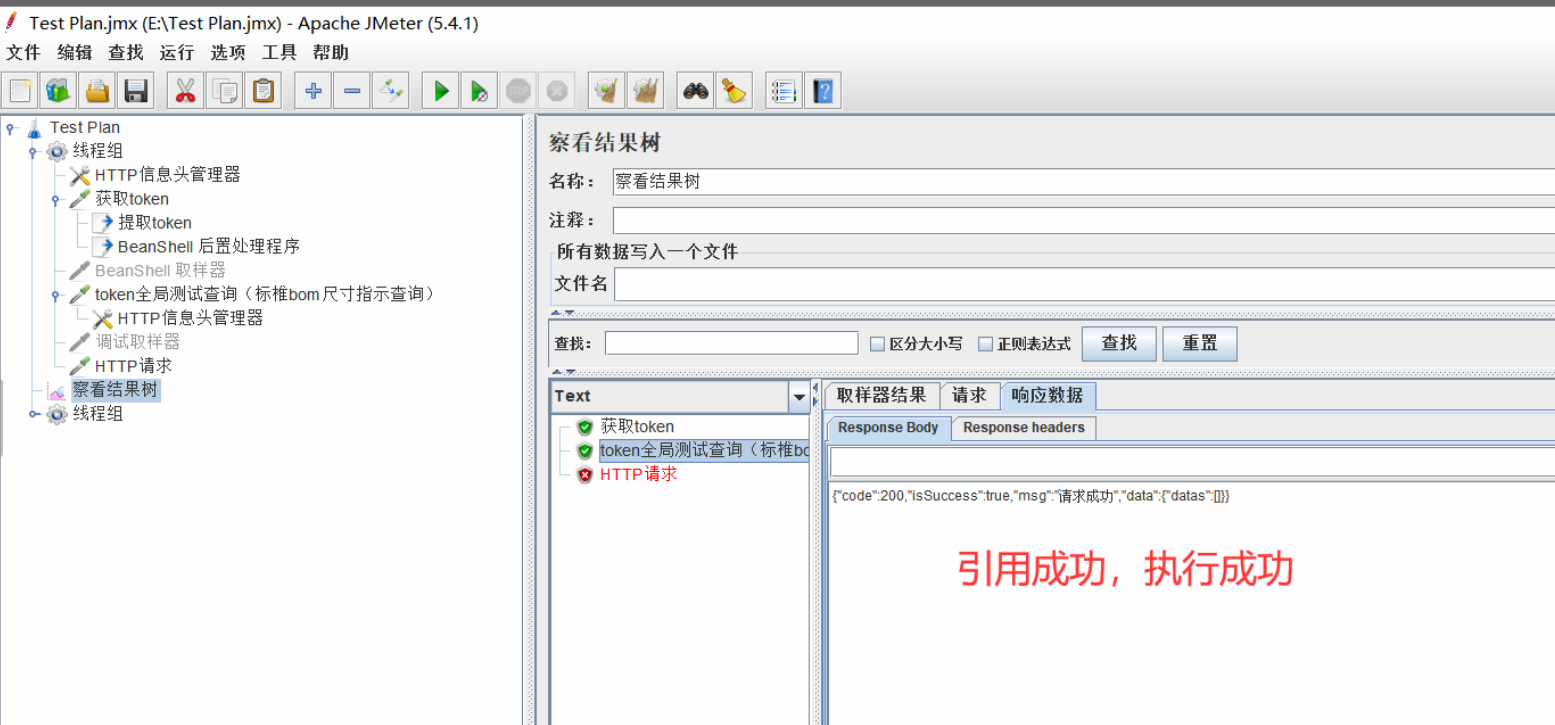
Task: Switch to the 请求 tab
Action: coord(970,395)
